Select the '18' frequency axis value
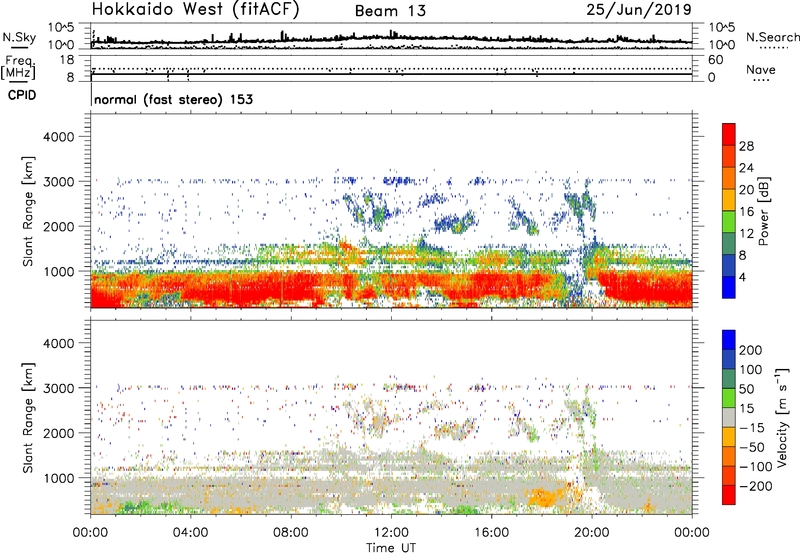Screen dimensions: 800x554 pyautogui.click(x=67, y=60)
